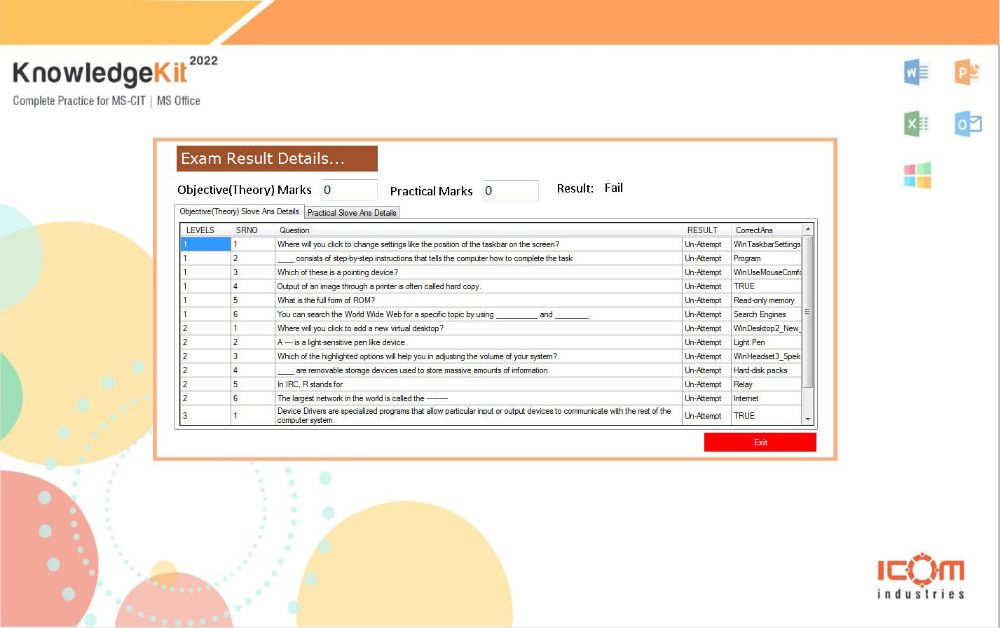
Task: Select the question about searching the World Wide Web
Action: click(x=478, y=314)
